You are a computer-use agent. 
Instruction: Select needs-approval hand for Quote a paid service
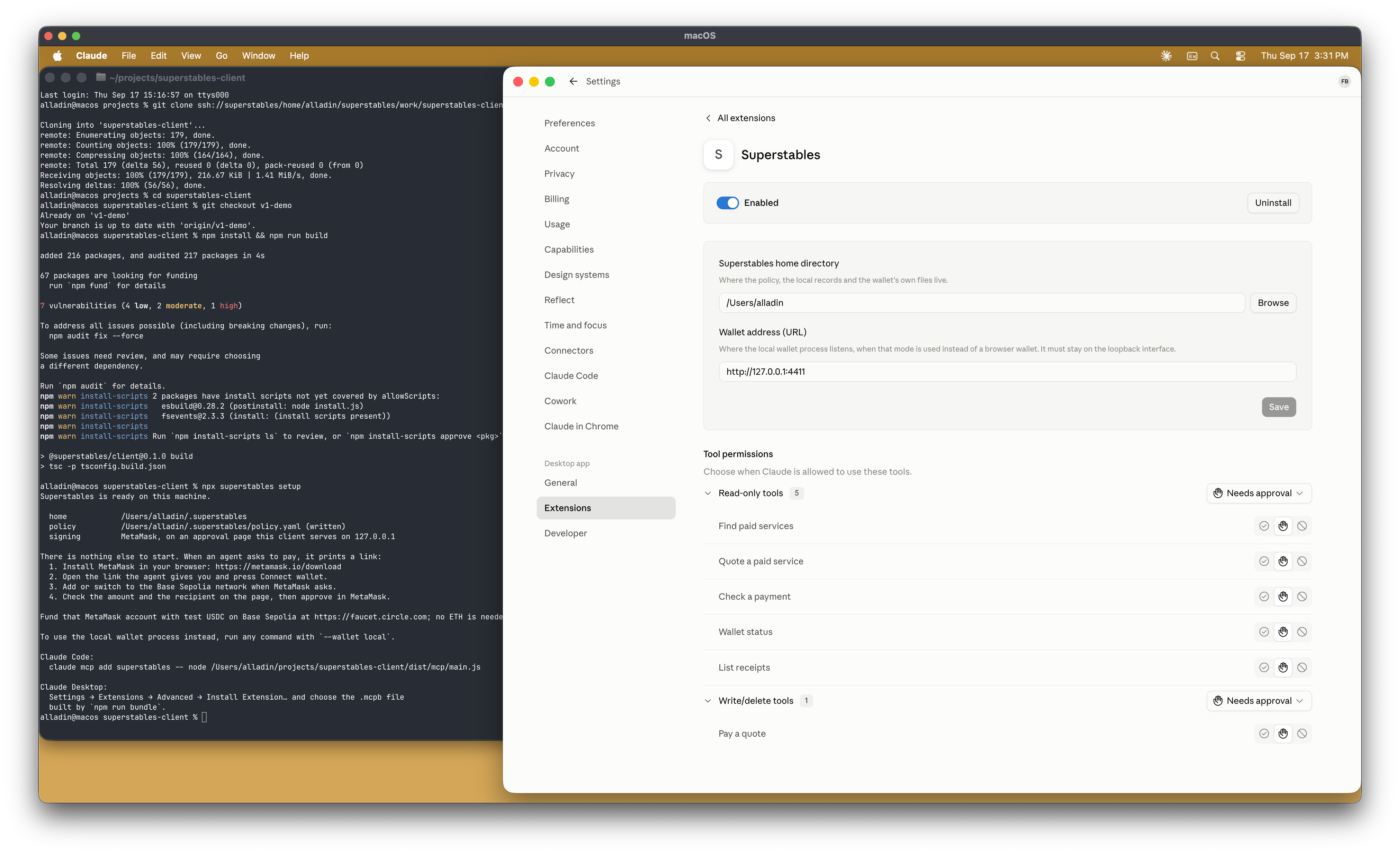1283,561
